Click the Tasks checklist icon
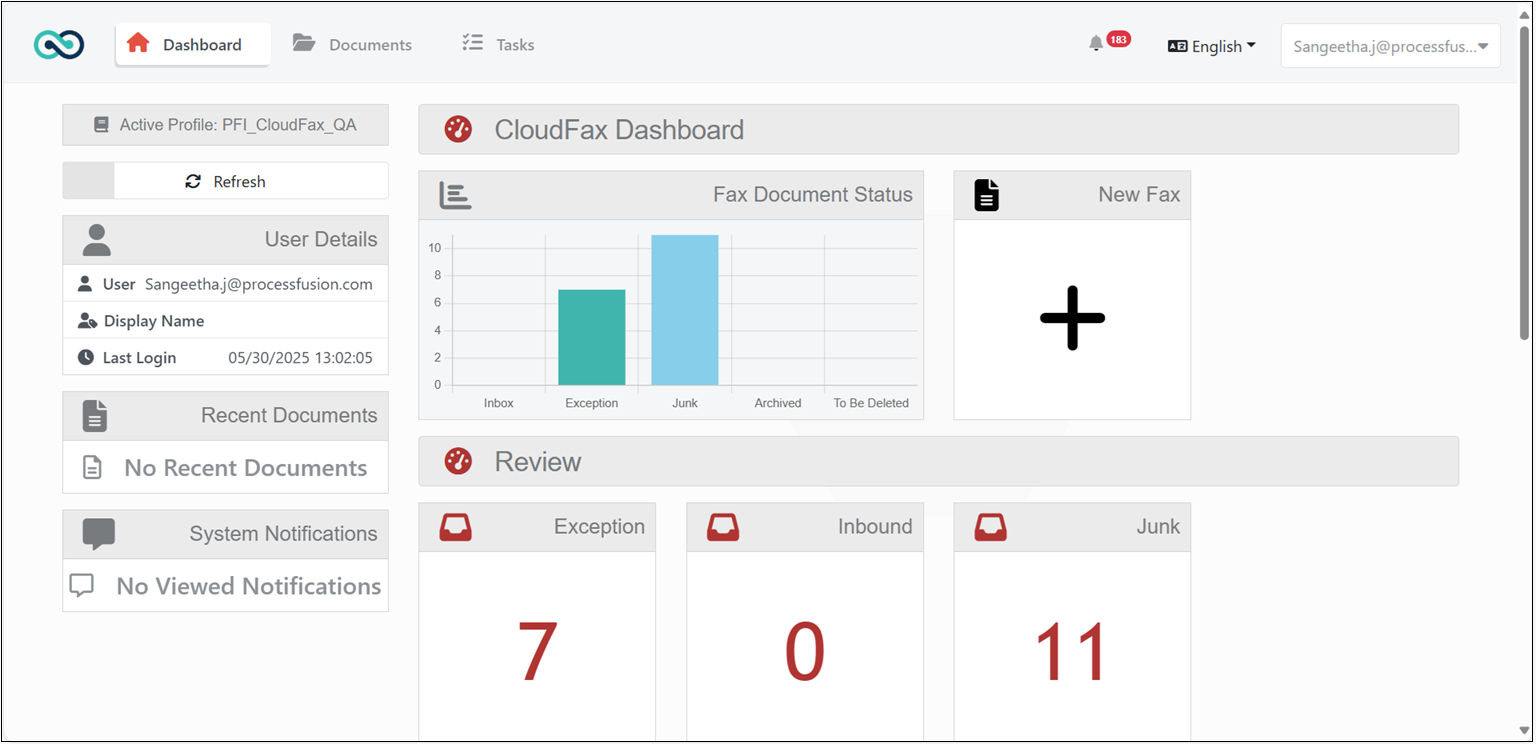Screen dimensions: 1536x744 pyautogui.click(x=472, y=43)
